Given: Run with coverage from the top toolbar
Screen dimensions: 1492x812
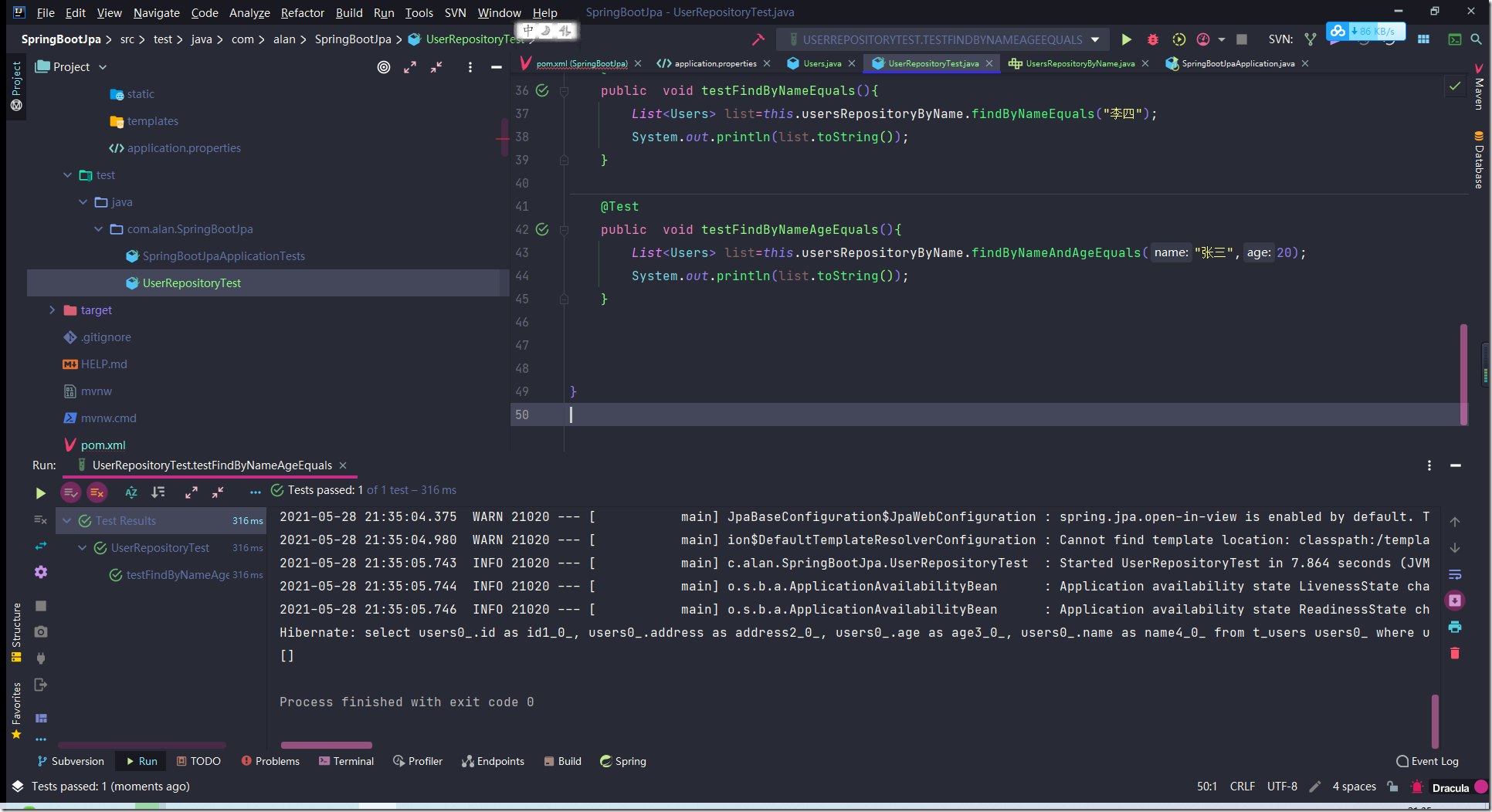Looking at the screenshot, I should 1178,39.
